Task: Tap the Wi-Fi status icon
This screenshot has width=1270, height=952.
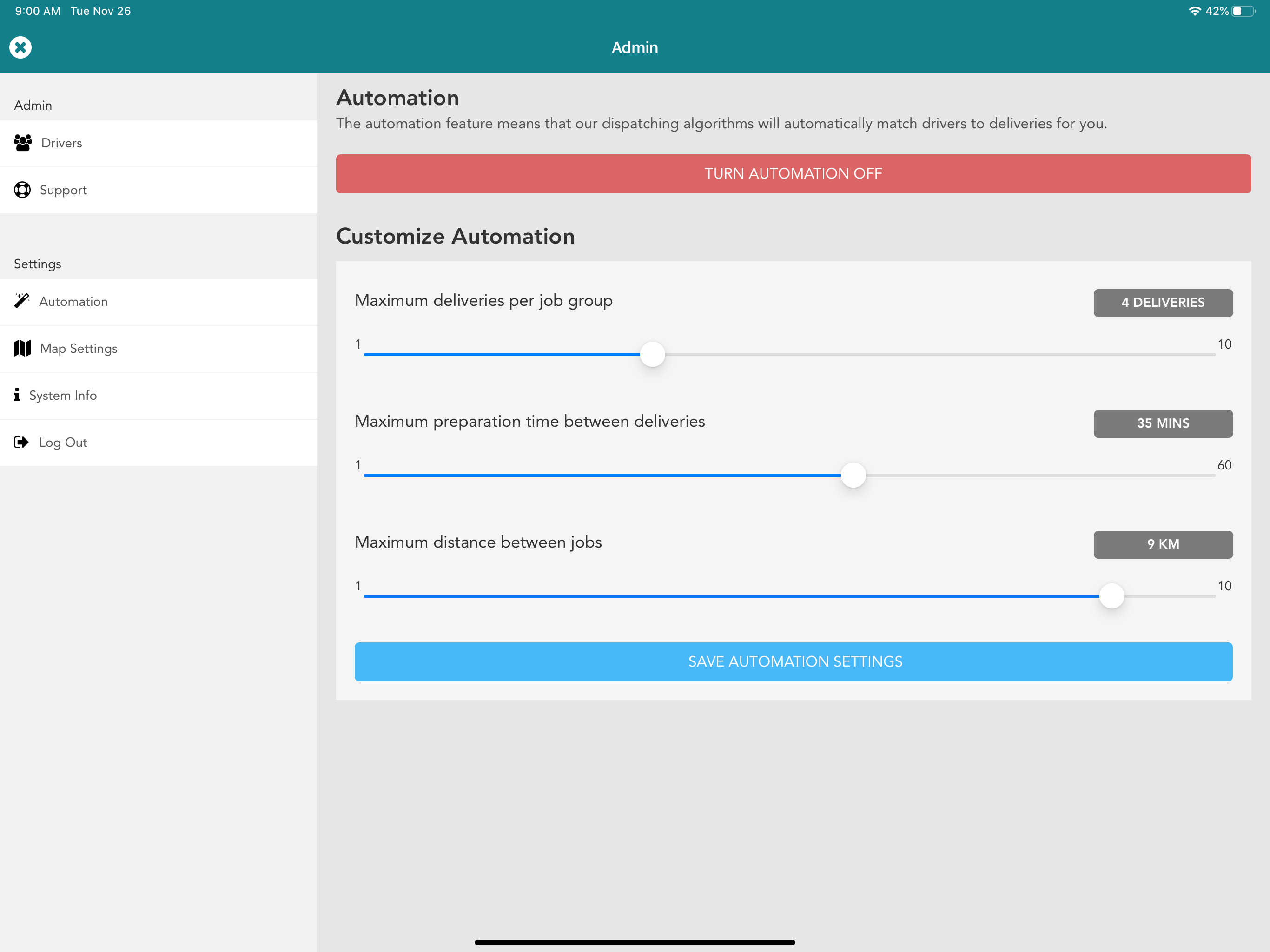Action: tap(1194, 11)
